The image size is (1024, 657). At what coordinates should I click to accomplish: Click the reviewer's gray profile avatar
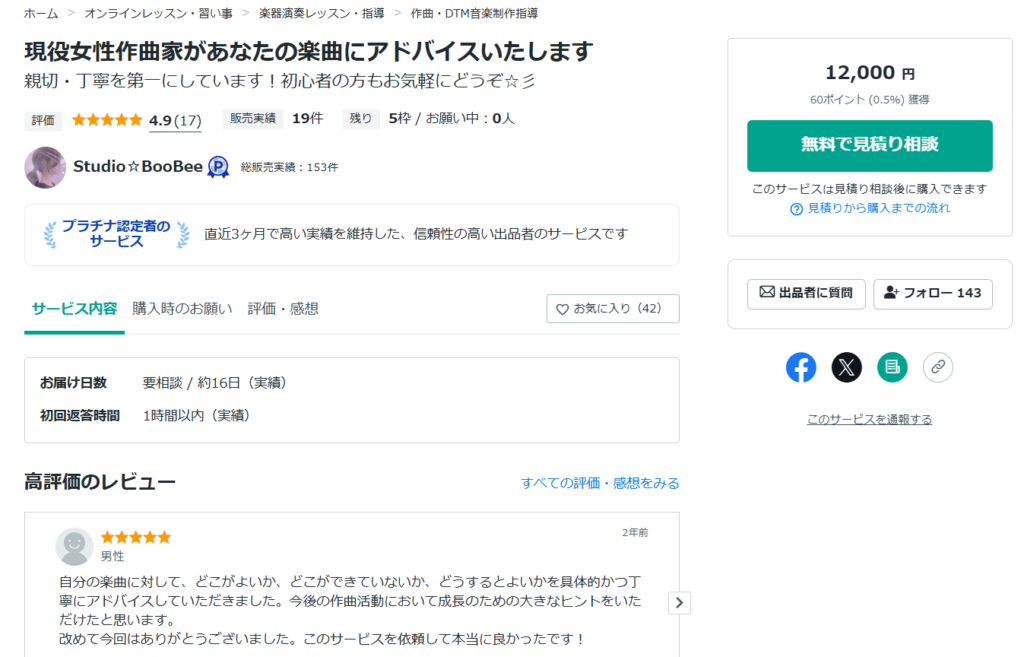pyautogui.click(x=74, y=546)
